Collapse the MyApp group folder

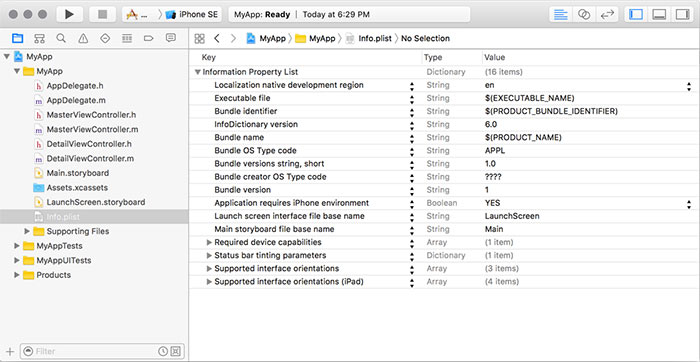pyautogui.click(x=17, y=71)
